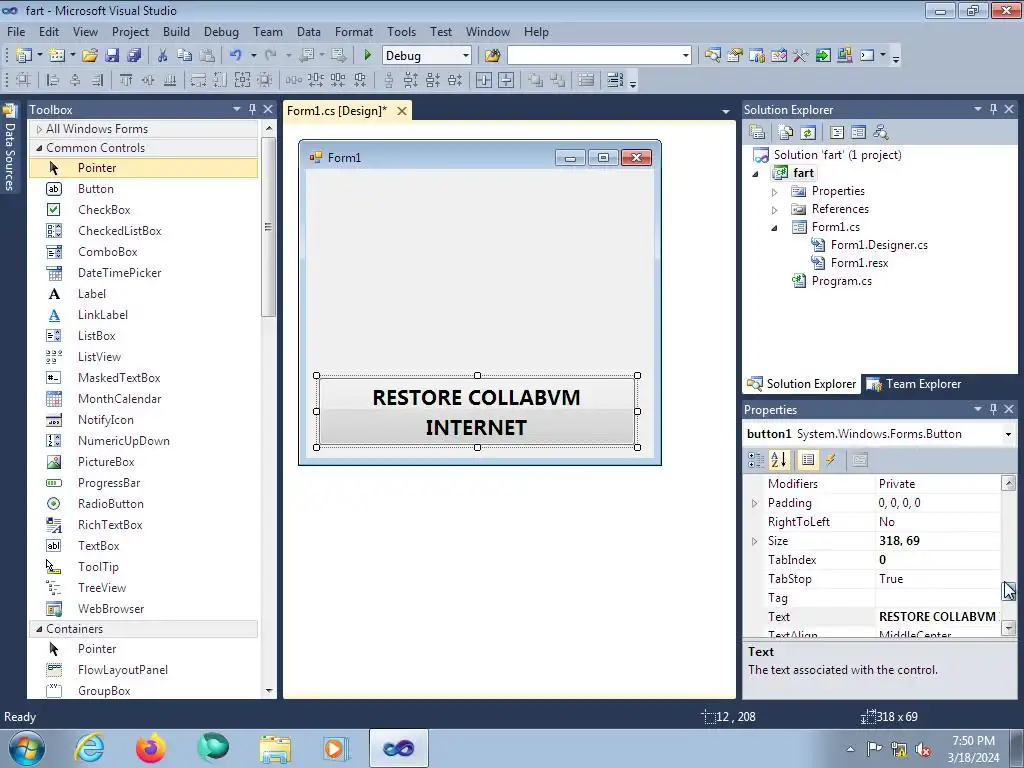Open Internet Explorer from the taskbar
The width and height of the screenshot is (1024, 768).
tap(89, 748)
